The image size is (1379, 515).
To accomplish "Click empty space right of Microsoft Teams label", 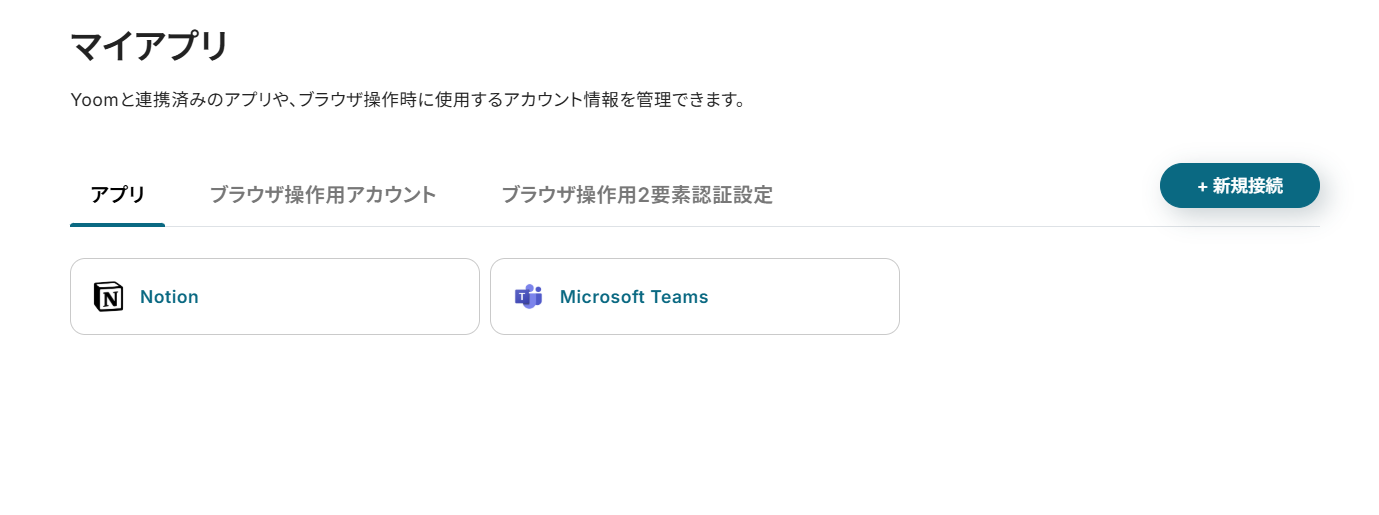I will (x=800, y=297).
